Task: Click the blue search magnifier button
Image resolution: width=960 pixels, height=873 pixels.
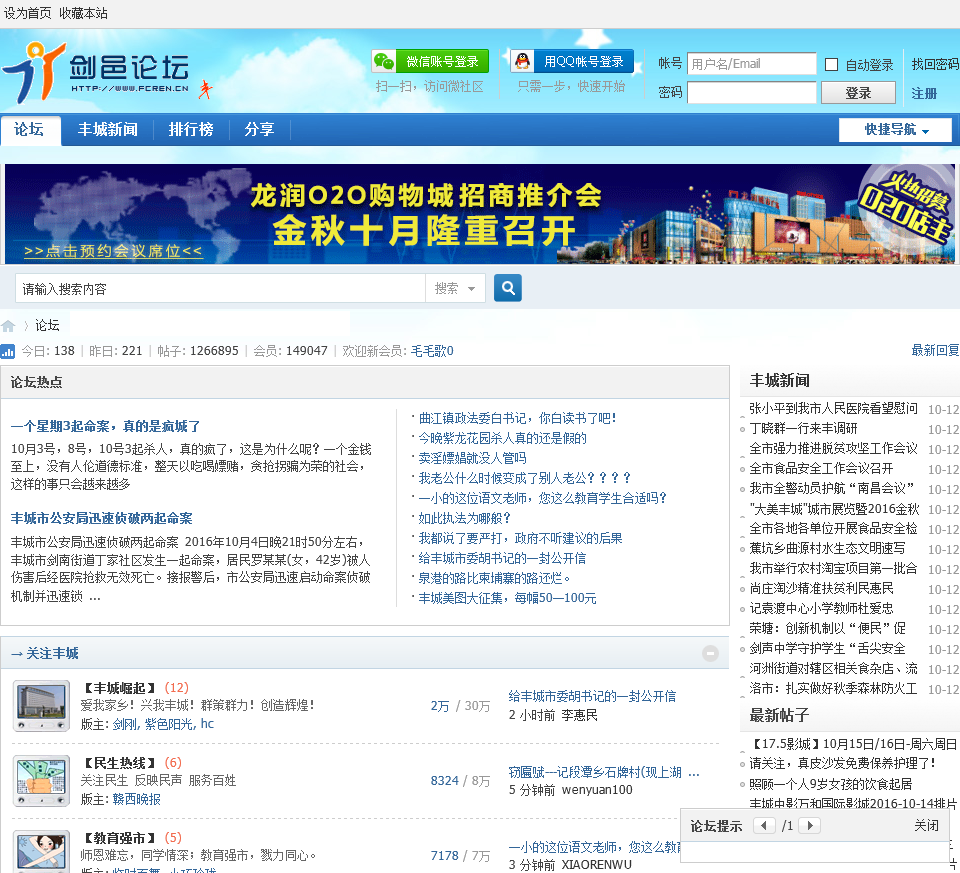Action: pyautogui.click(x=508, y=288)
